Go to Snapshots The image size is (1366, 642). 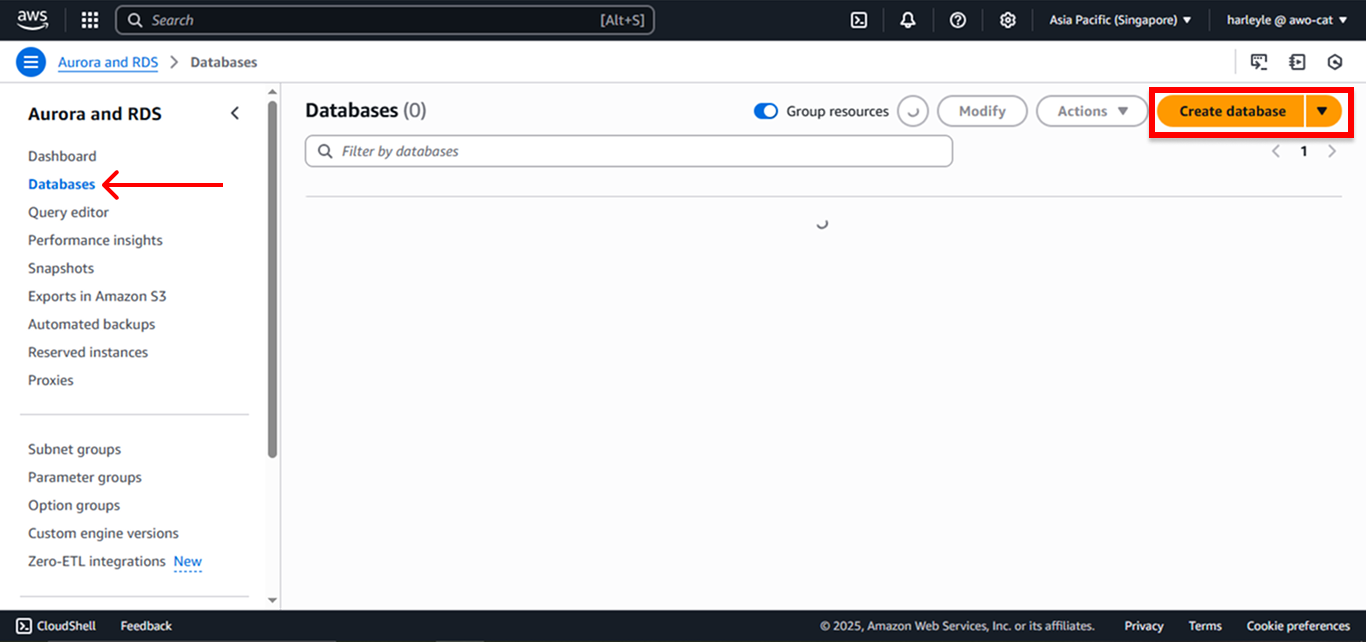click(x=61, y=268)
